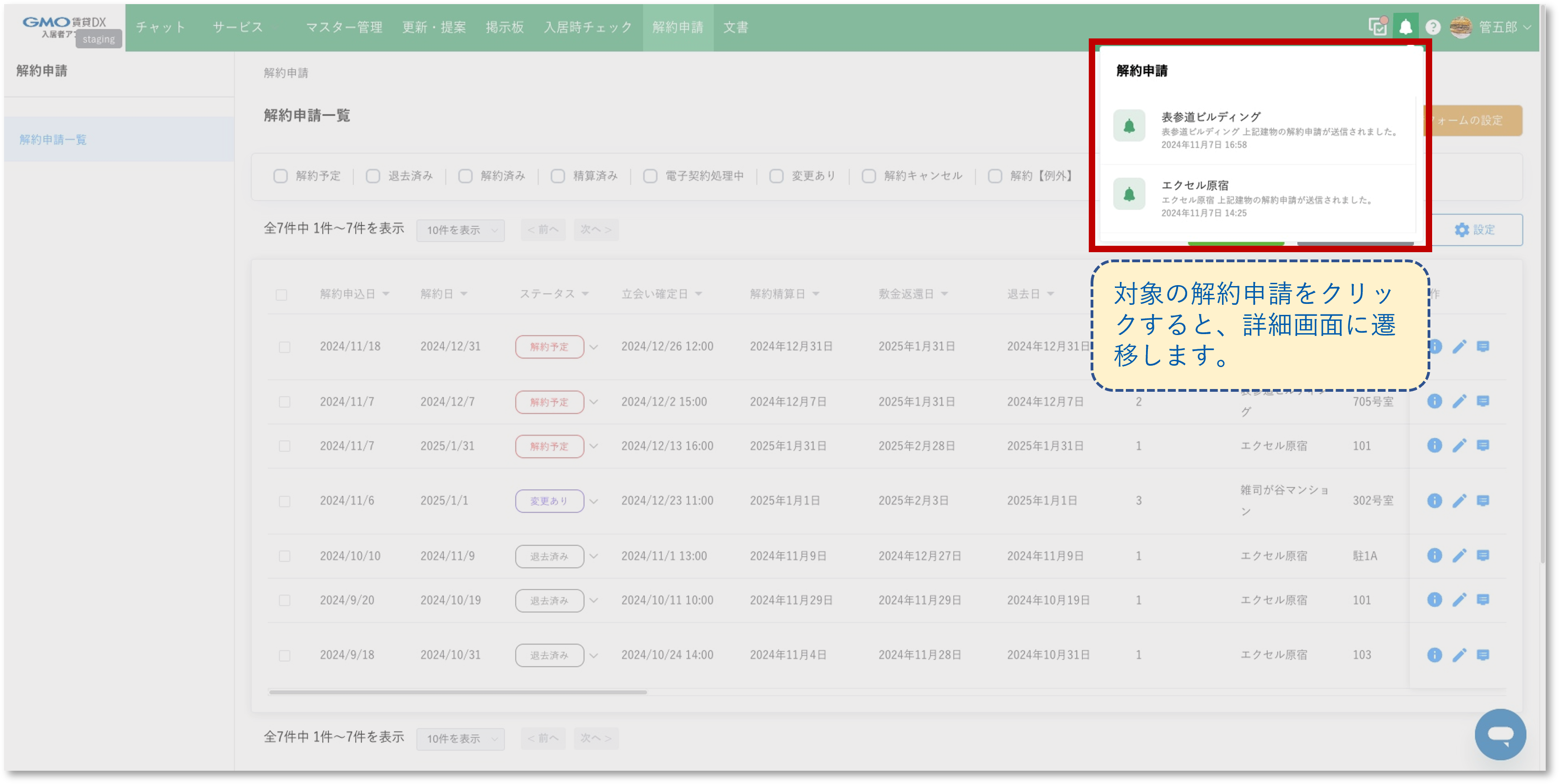This screenshot has height=784, width=1559.
Task: Click the pencil edit icon for エクセル原宿 101 row
Action: 1460,446
